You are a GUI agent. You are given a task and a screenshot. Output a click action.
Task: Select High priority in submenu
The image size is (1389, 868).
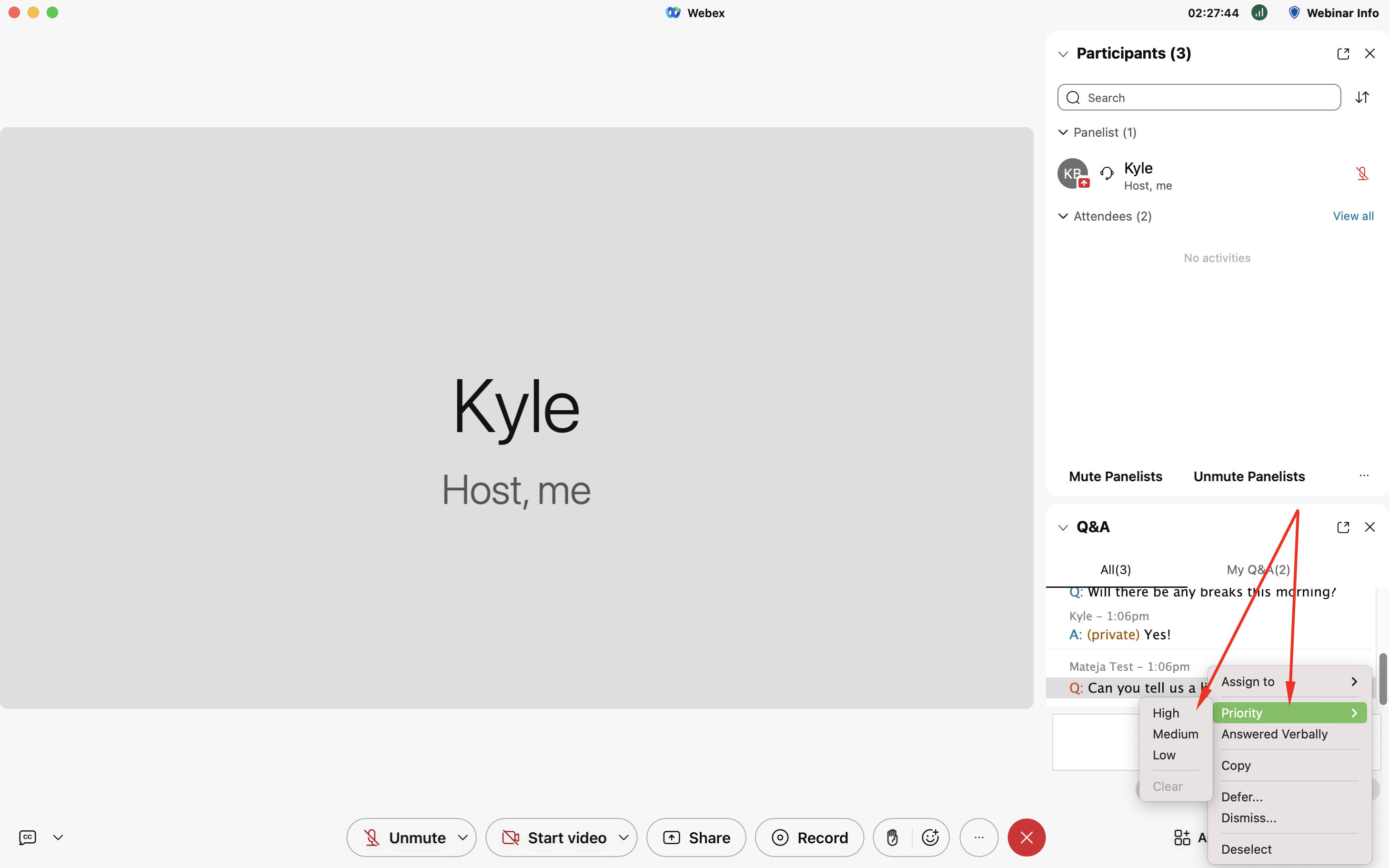tap(1166, 713)
